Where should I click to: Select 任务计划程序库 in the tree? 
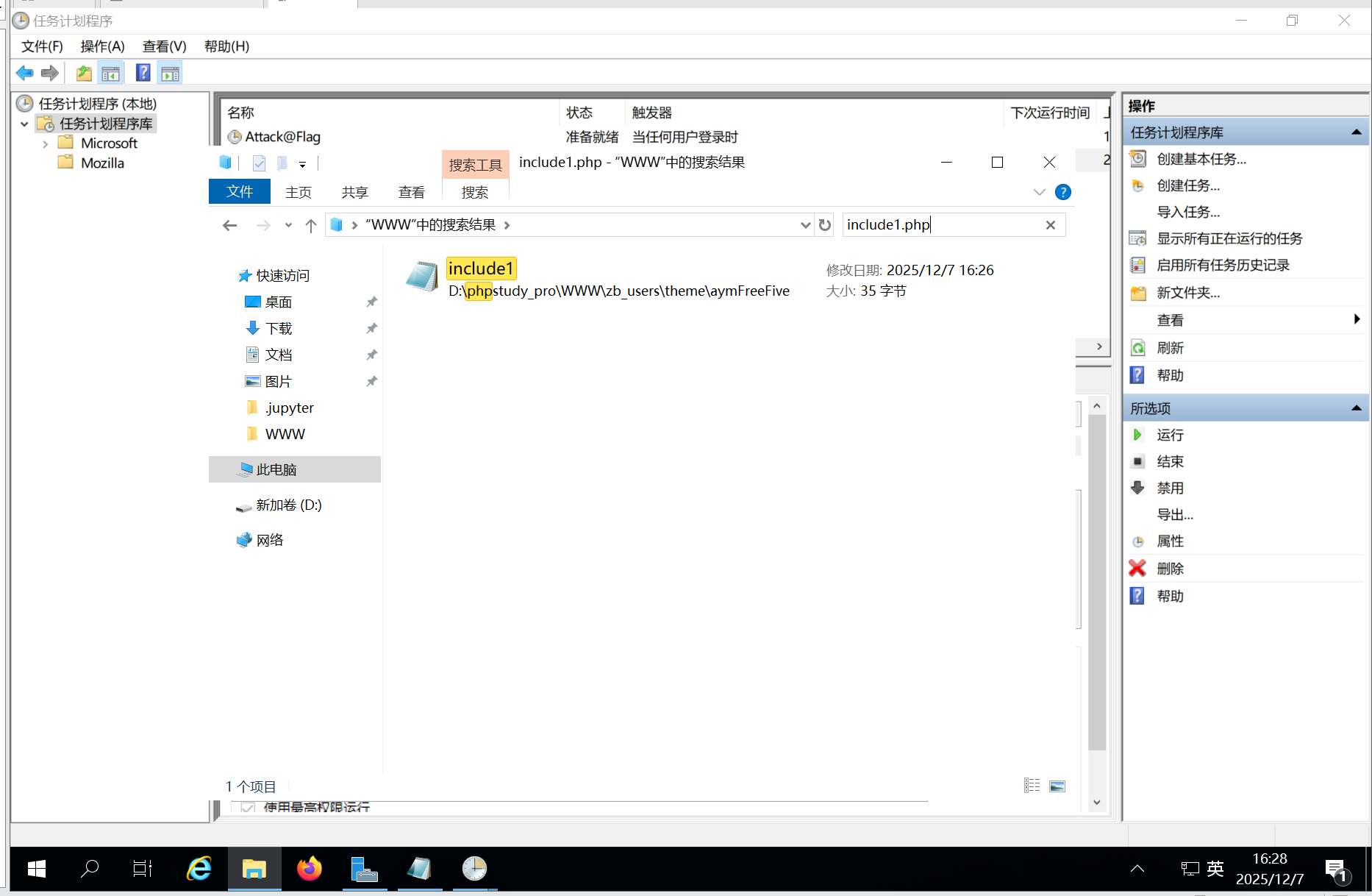pyautogui.click(x=106, y=124)
